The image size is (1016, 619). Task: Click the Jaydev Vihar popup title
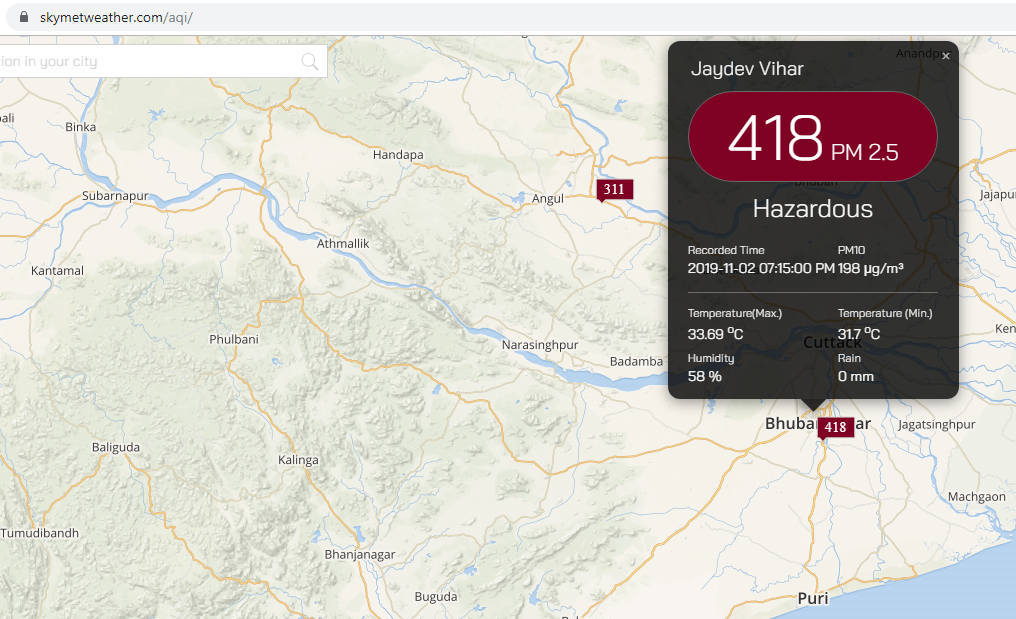pos(747,69)
